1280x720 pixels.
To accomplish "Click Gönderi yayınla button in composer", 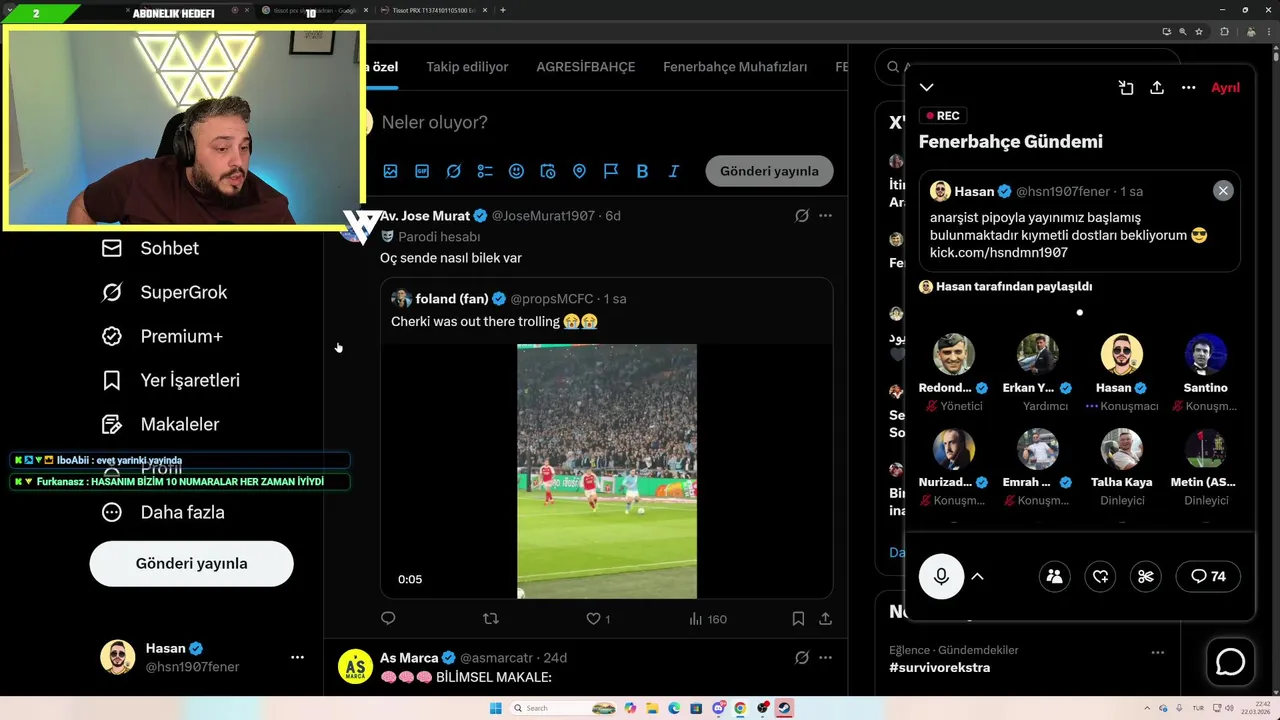I will pos(769,171).
